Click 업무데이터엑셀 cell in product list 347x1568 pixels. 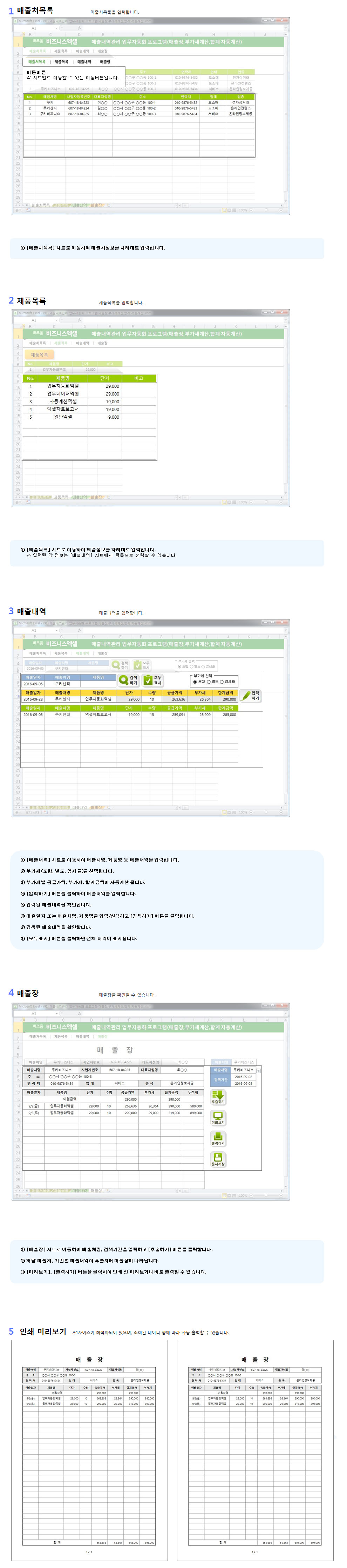(63, 394)
